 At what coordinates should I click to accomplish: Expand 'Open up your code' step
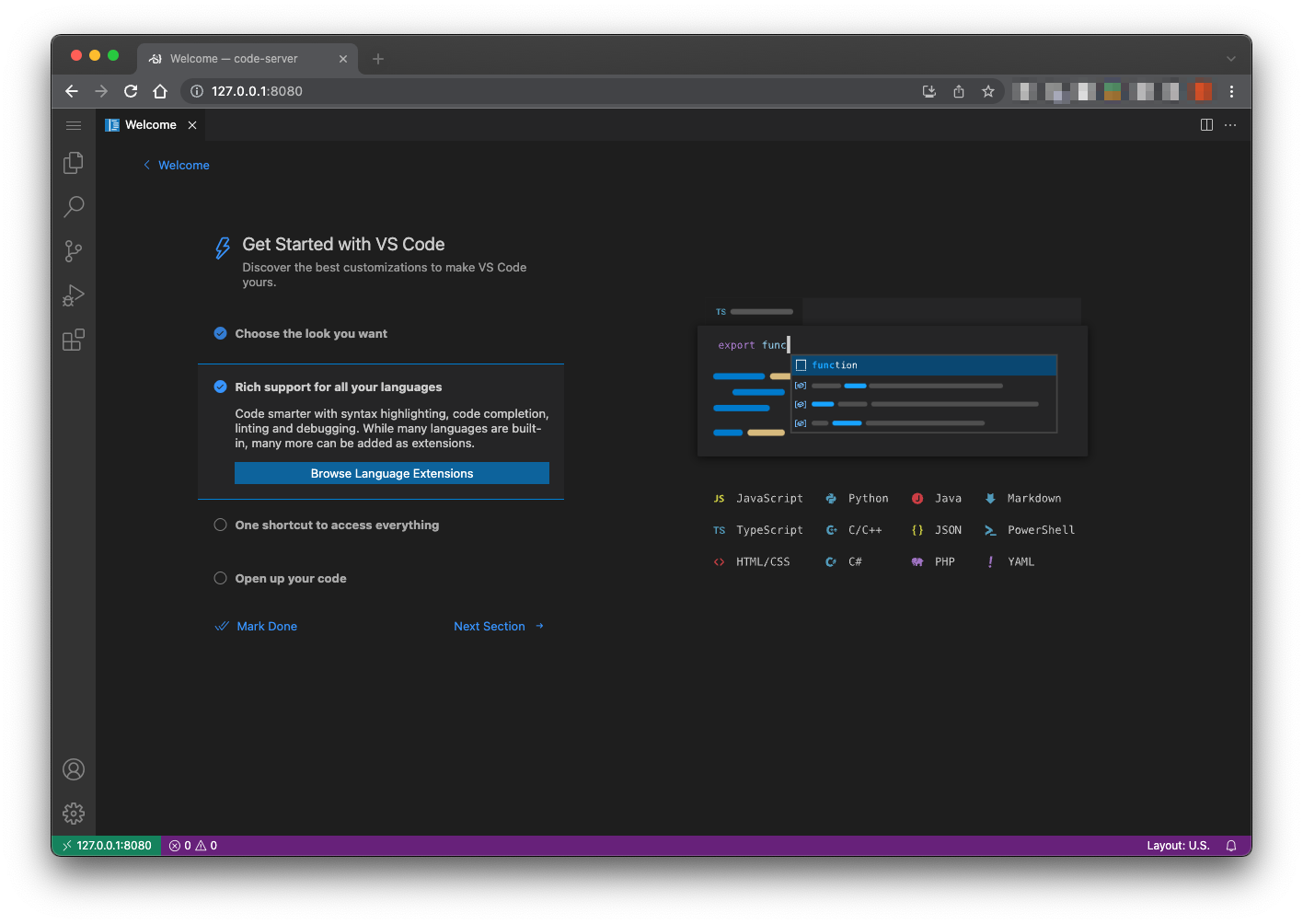click(291, 579)
